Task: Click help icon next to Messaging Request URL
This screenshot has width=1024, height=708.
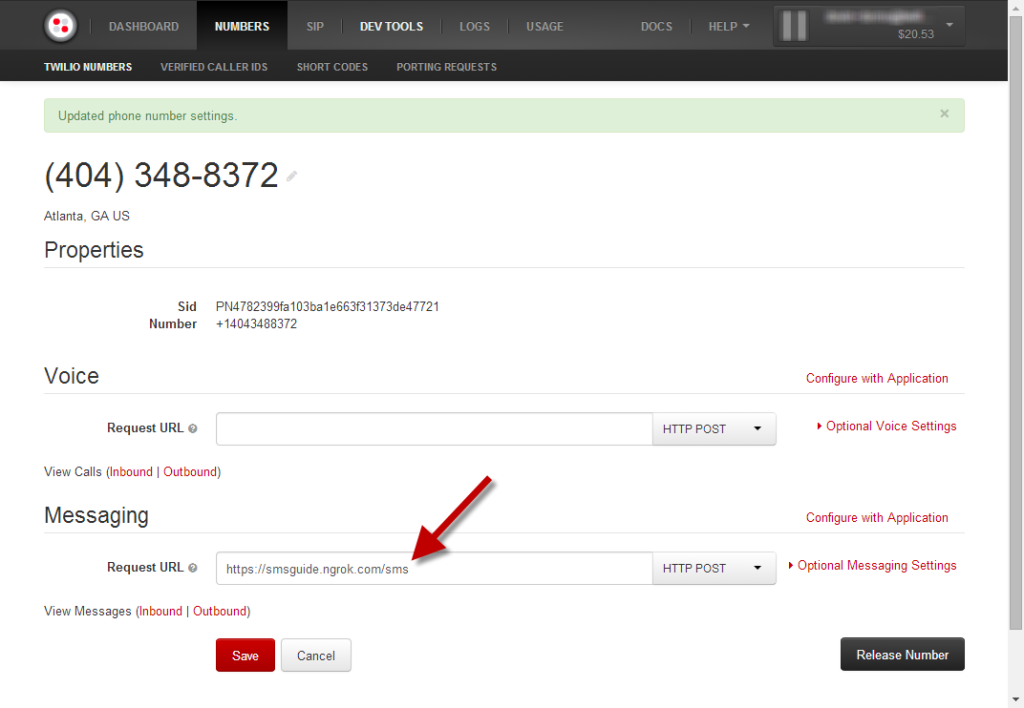Action: (193, 568)
